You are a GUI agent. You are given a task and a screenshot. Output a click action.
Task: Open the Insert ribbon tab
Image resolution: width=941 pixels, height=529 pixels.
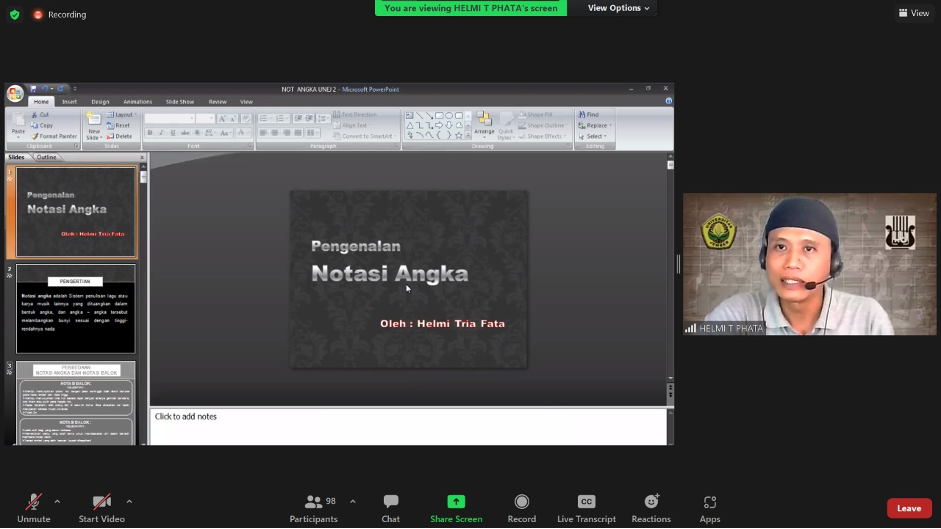(x=69, y=102)
